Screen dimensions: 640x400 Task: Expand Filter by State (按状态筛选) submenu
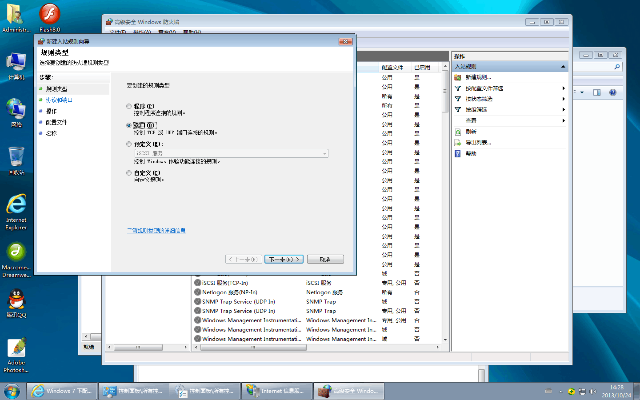[564, 99]
